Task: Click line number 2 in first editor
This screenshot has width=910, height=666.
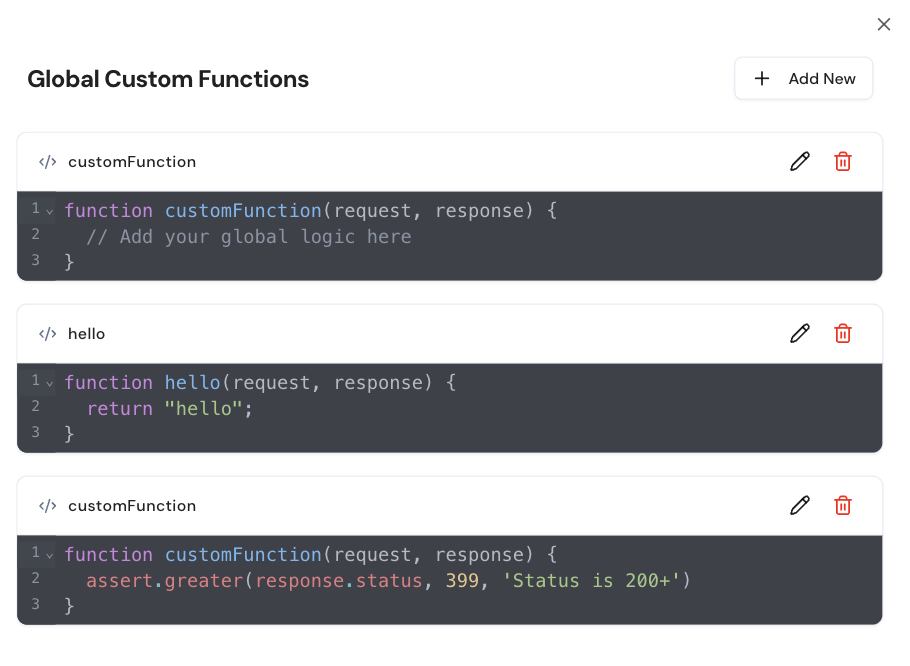Action: click(35, 236)
